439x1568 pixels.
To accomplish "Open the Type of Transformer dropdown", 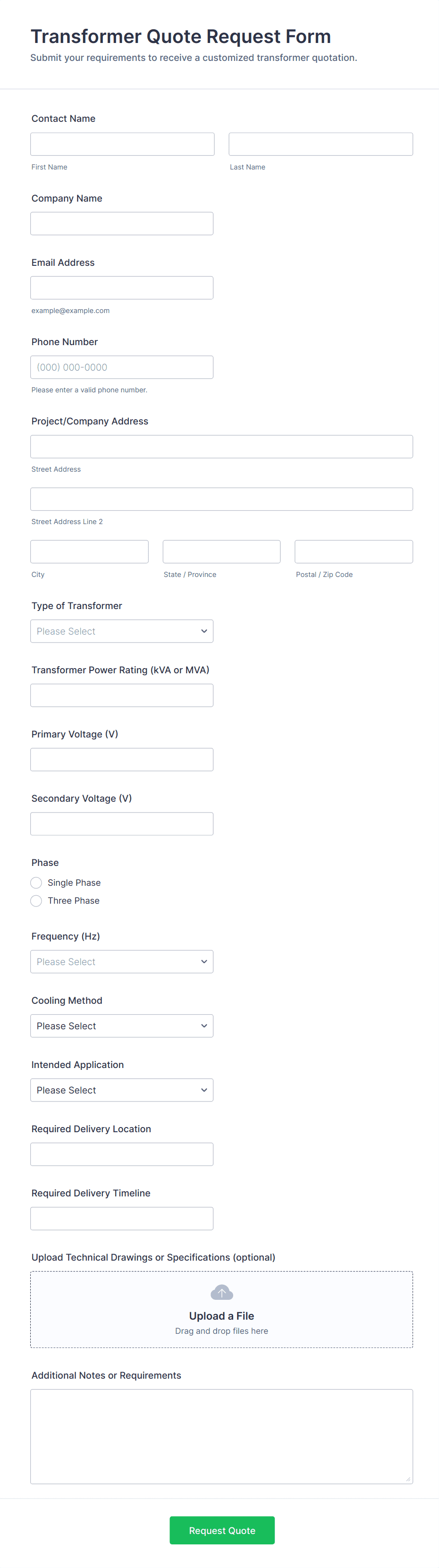I will coord(122,631).
